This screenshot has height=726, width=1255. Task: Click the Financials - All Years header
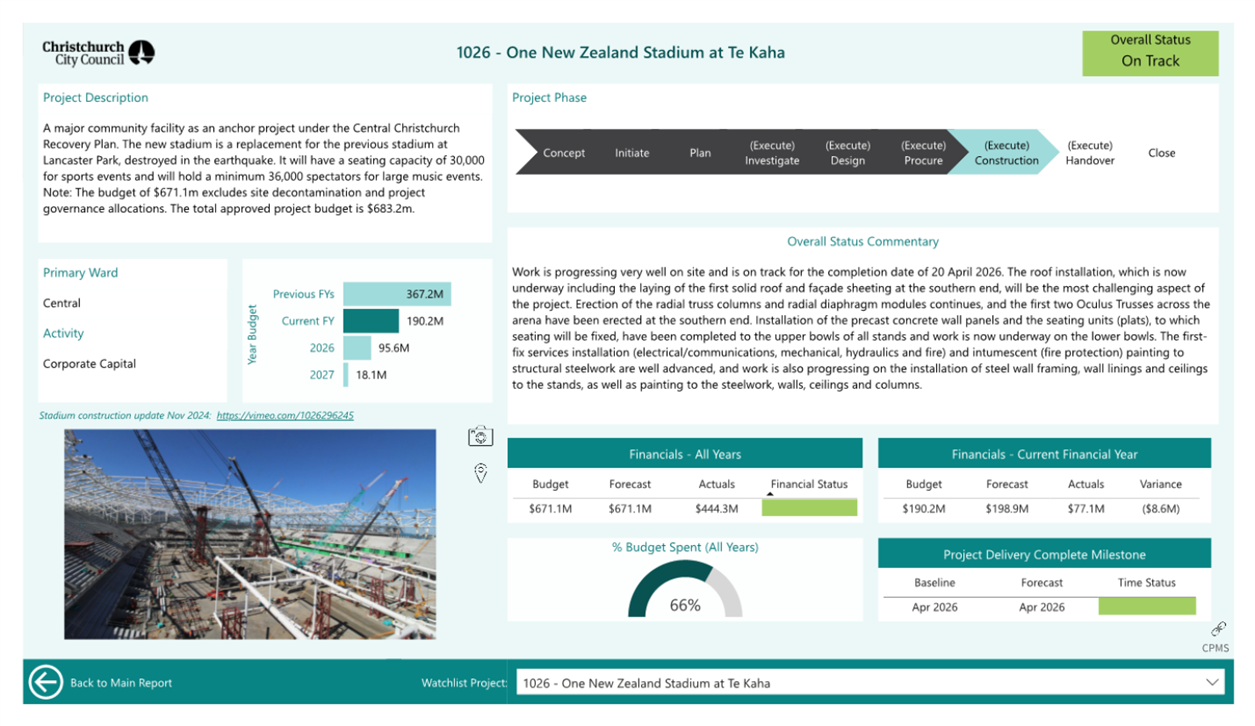(x=685, y=454)
